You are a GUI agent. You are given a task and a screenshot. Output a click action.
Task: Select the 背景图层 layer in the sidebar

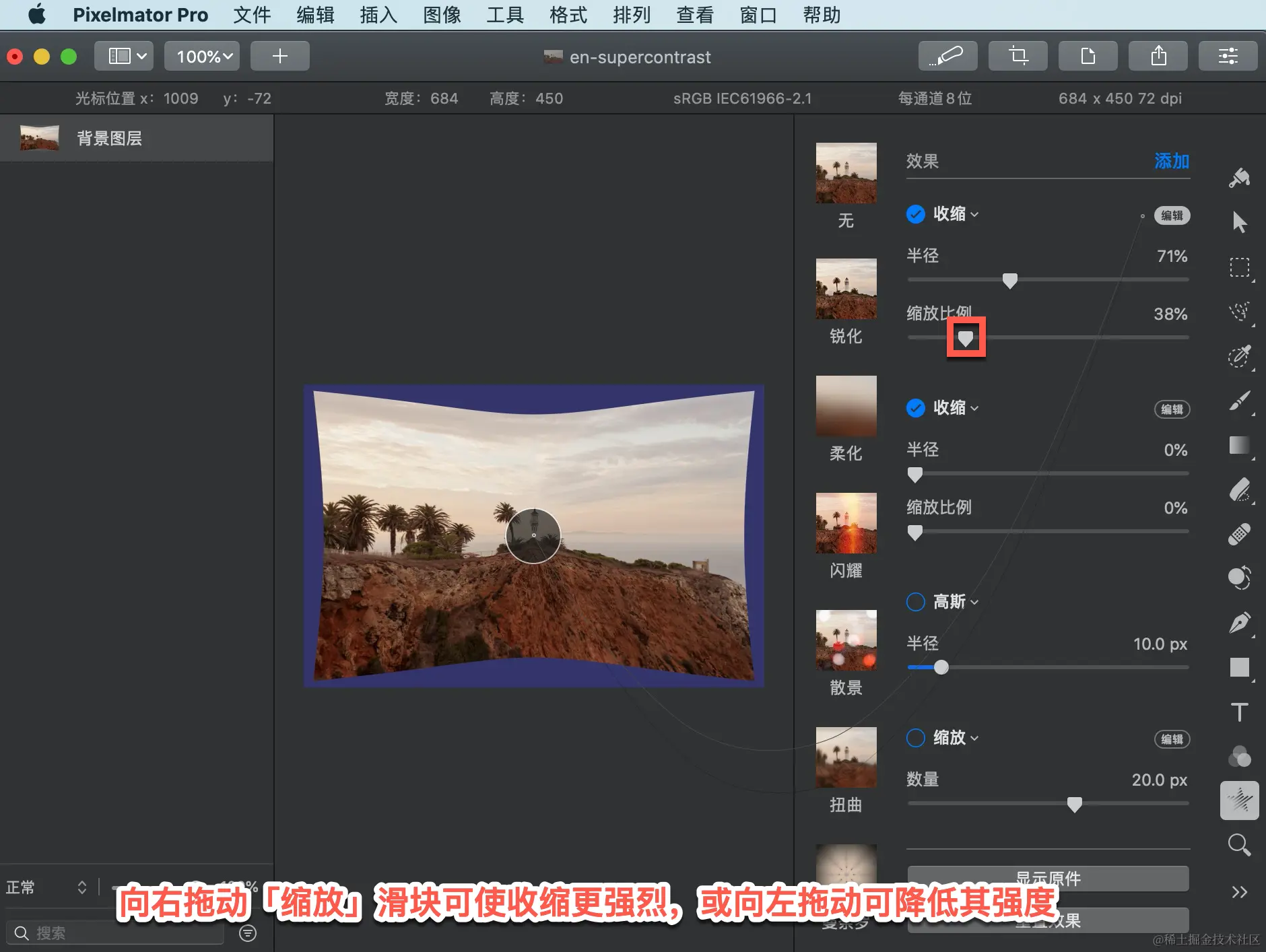click(x=137, y=138)
